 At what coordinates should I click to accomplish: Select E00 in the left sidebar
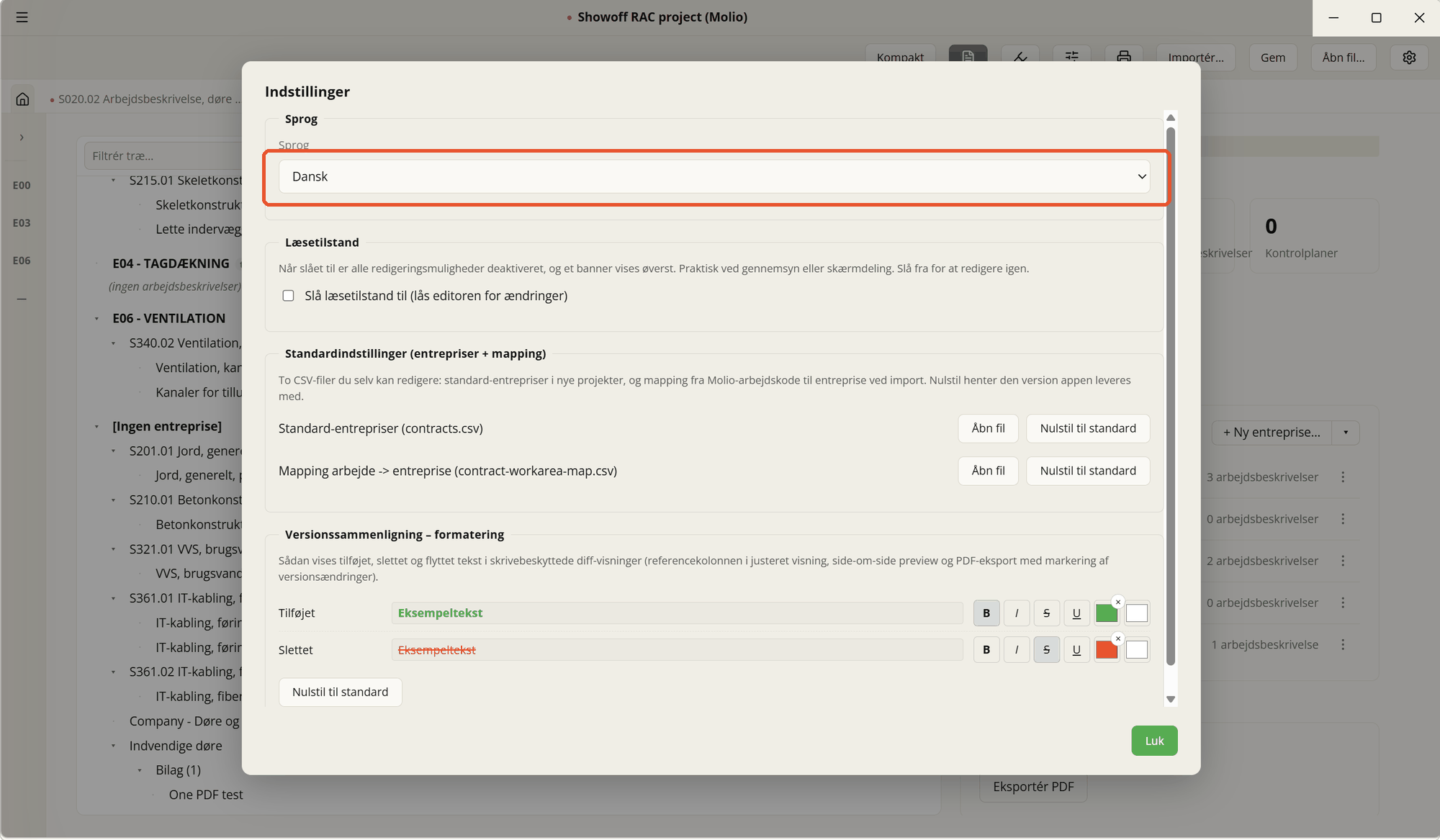coord(22,186)
